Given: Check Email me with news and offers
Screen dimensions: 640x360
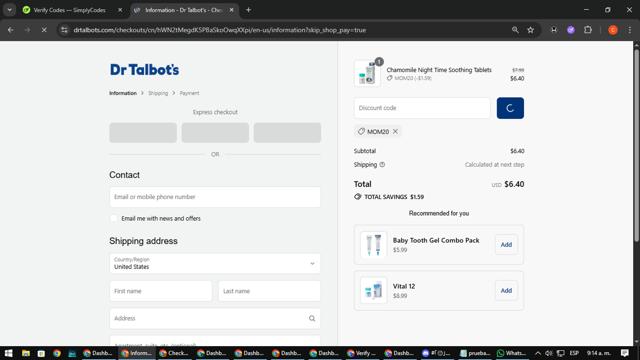Looking at the screenshot, I should click(114, 218).
